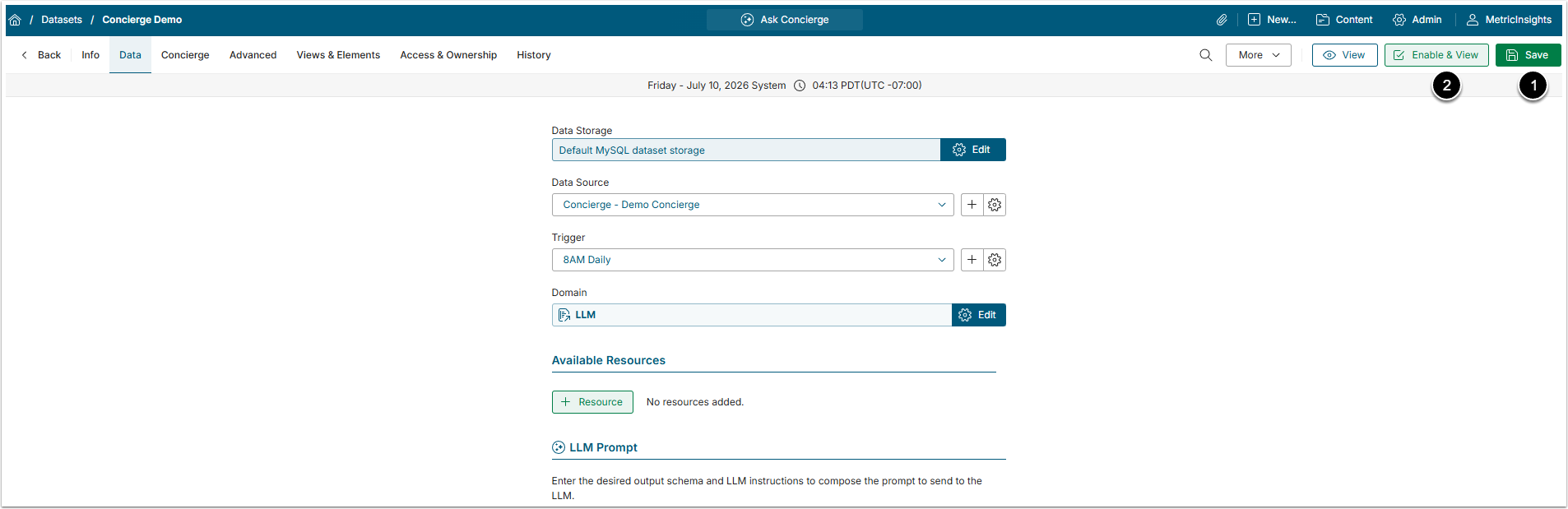Switch to the Access & Ownership tab
1568x509 pixels.
coord(448,55)
